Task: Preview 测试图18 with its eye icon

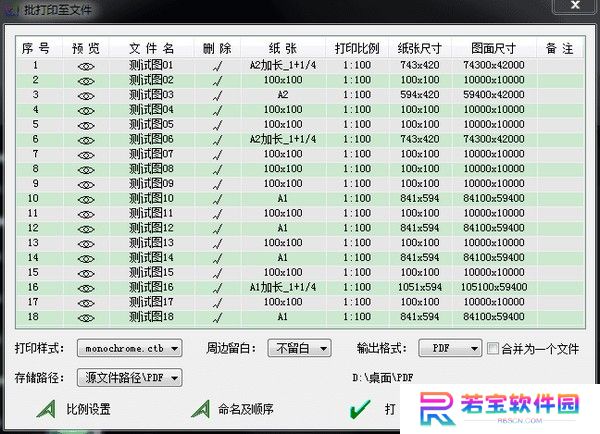Action: pos(86,318)
